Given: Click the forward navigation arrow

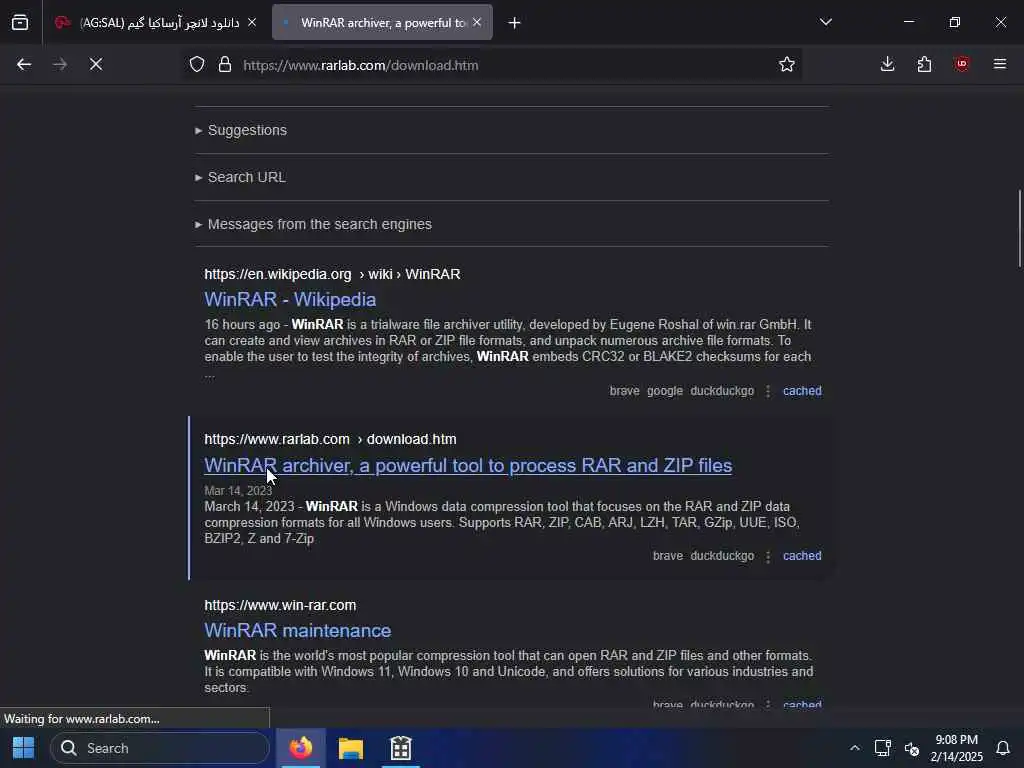Looking at the screenshot, I should (60, 65).
